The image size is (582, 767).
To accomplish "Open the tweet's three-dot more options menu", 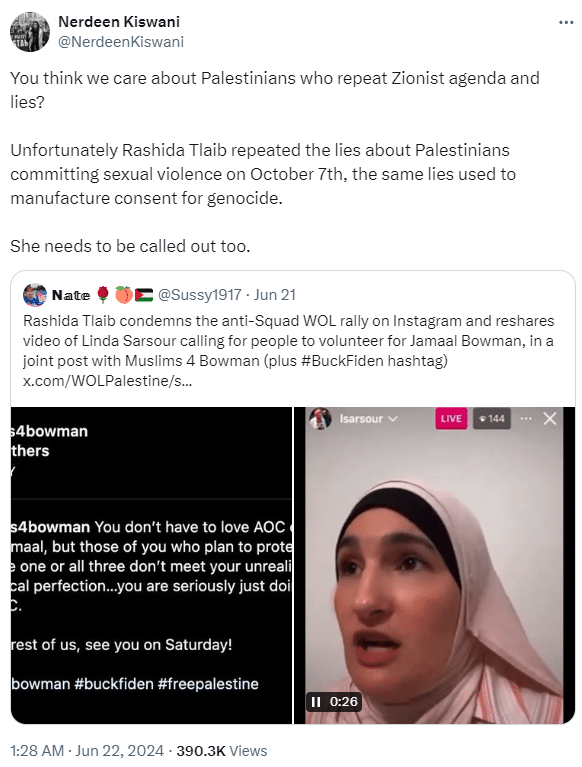I will 565,23.
